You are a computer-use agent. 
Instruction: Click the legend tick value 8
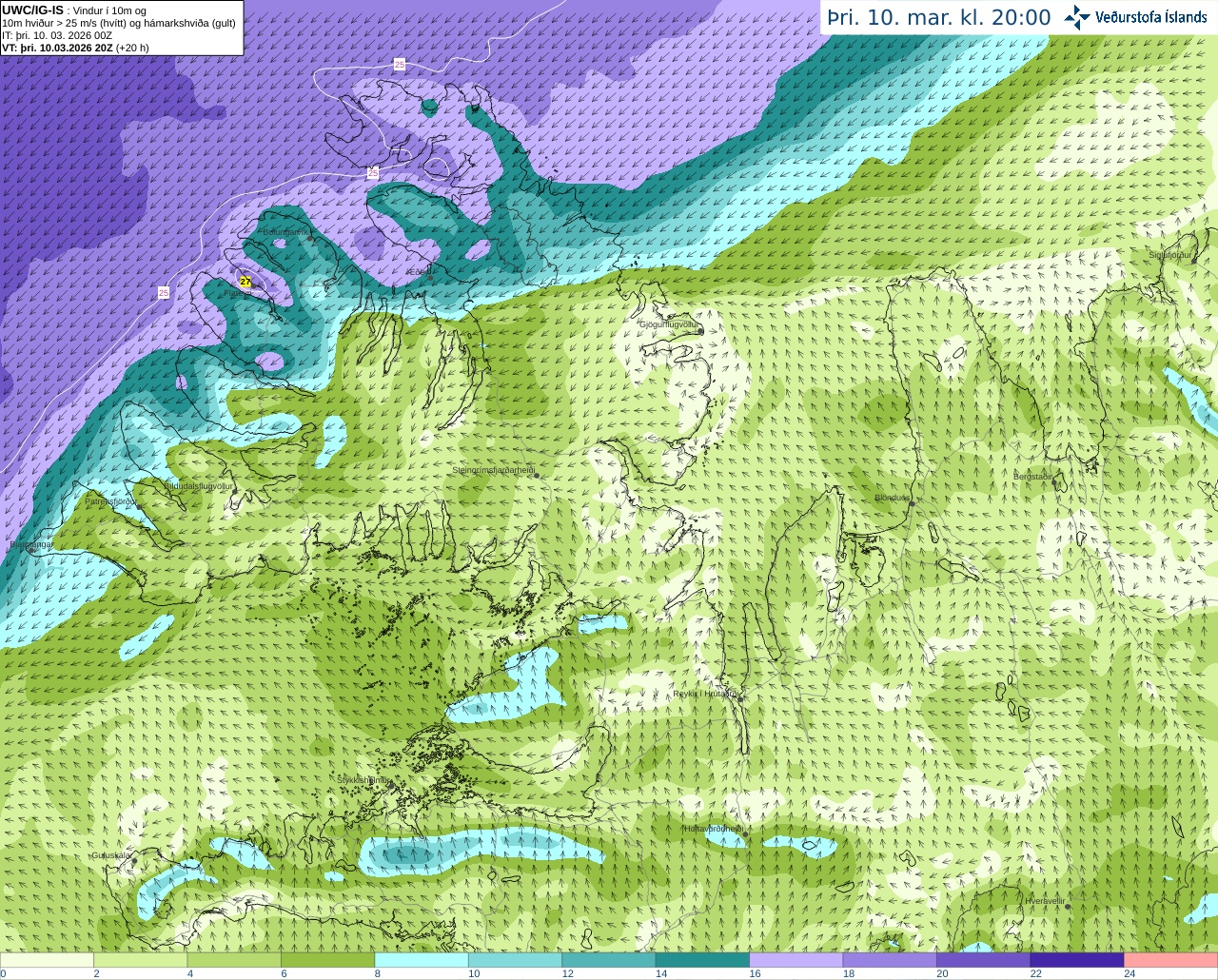378,973
